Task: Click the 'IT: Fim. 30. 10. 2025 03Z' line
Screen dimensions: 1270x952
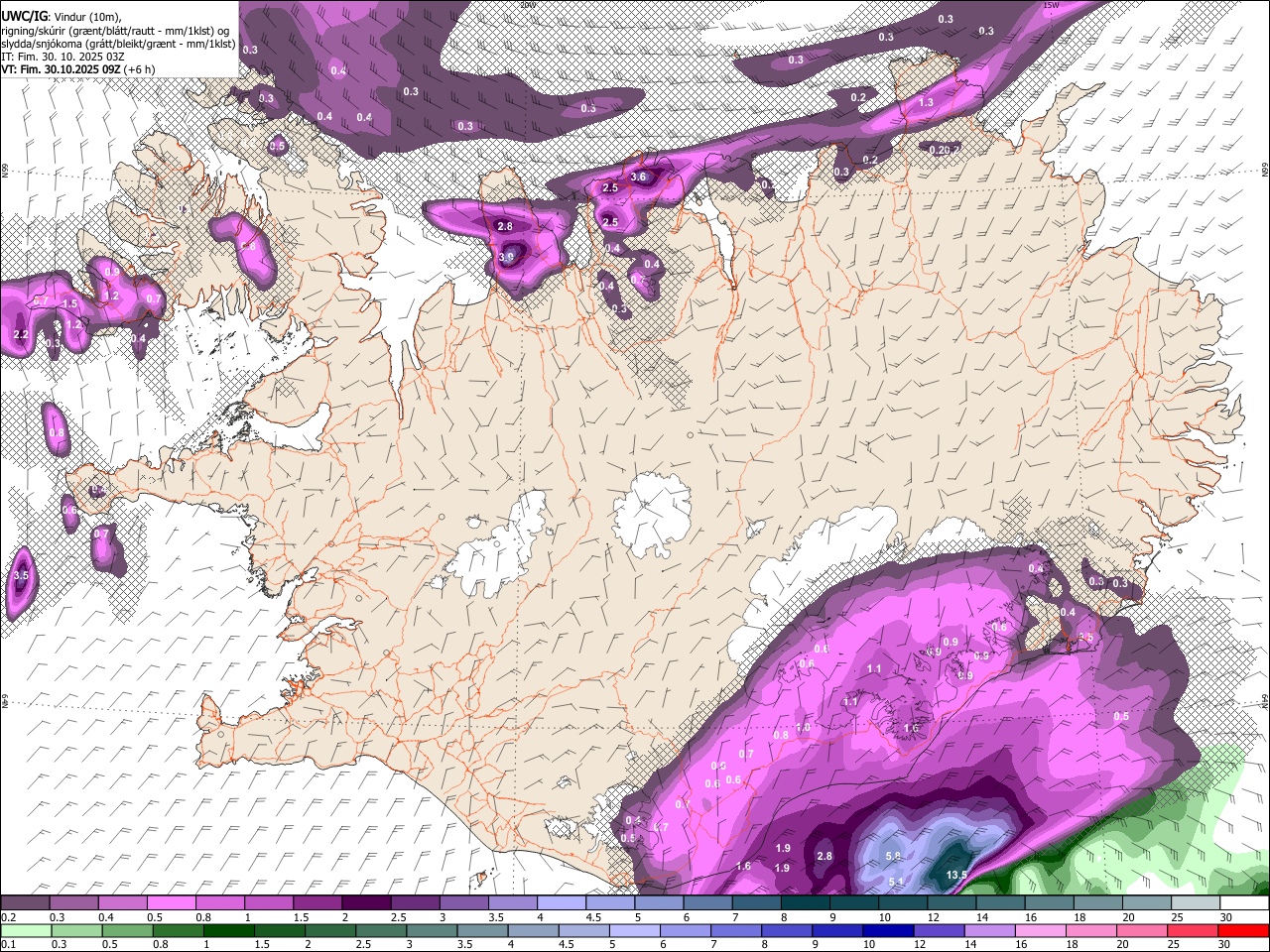Action: pyautogui.click(x=63, y=57)
